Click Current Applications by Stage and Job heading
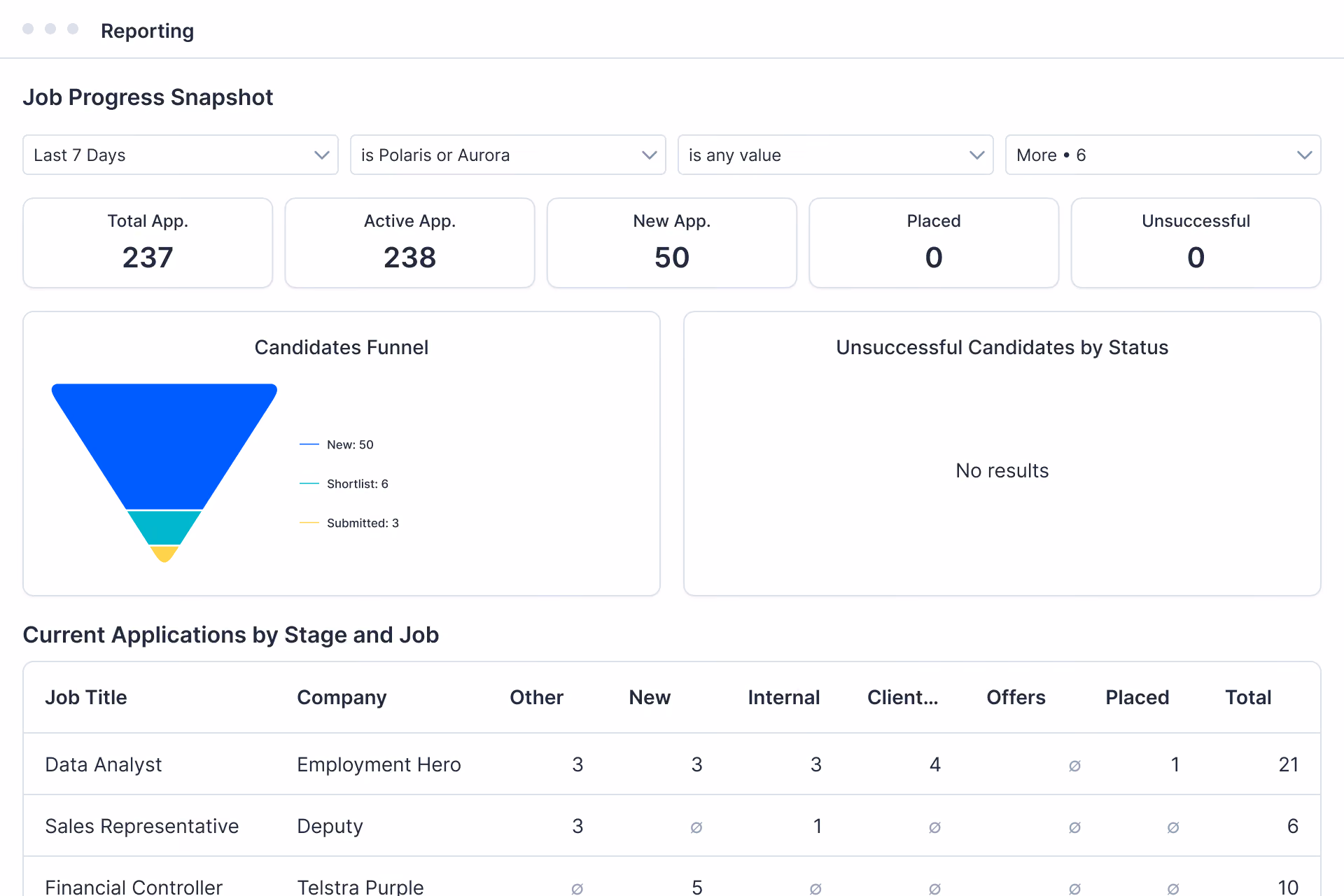Image resolution: width=1344 pixels, height=896 pixels. [x=231, y=635]
